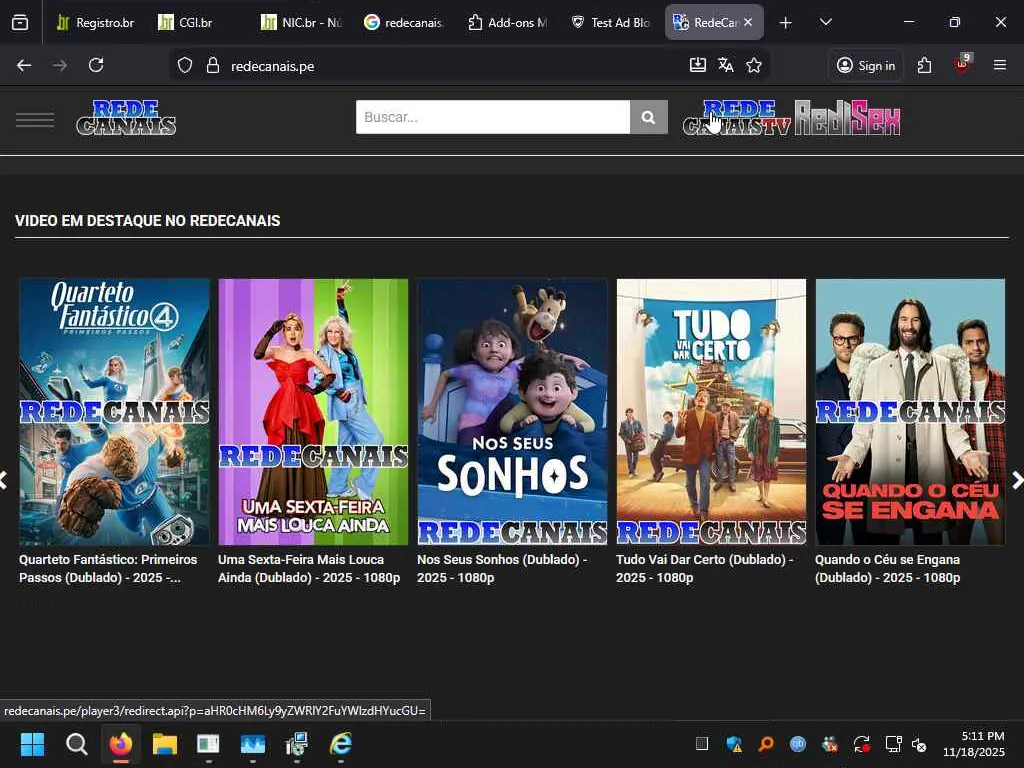
Task: Open the Windows Start menu
Action: [32, 744]
